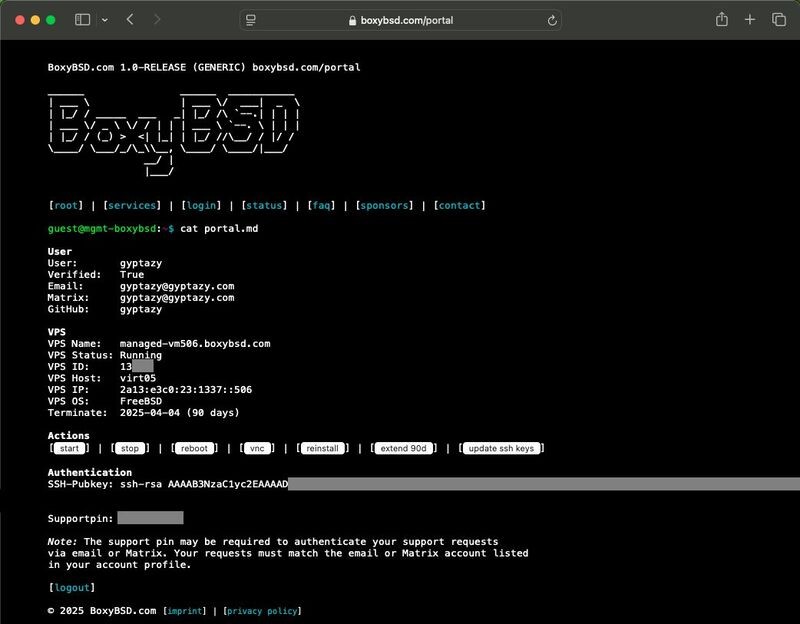Click the VPS host value virt05

pos(138,378)
